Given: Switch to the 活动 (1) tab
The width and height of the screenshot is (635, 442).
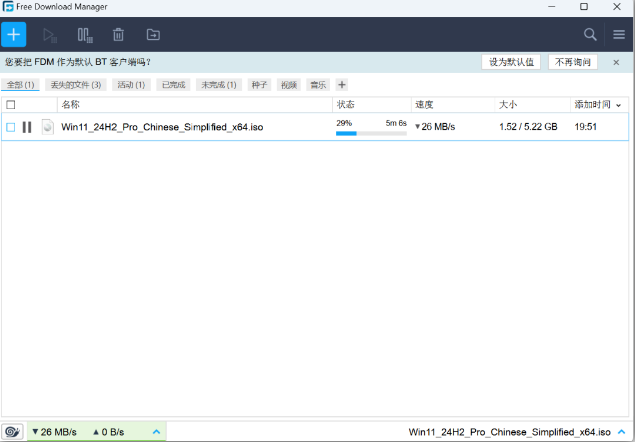Looking at the screenshot, I should pyautogui.click(x=130, y=85).
